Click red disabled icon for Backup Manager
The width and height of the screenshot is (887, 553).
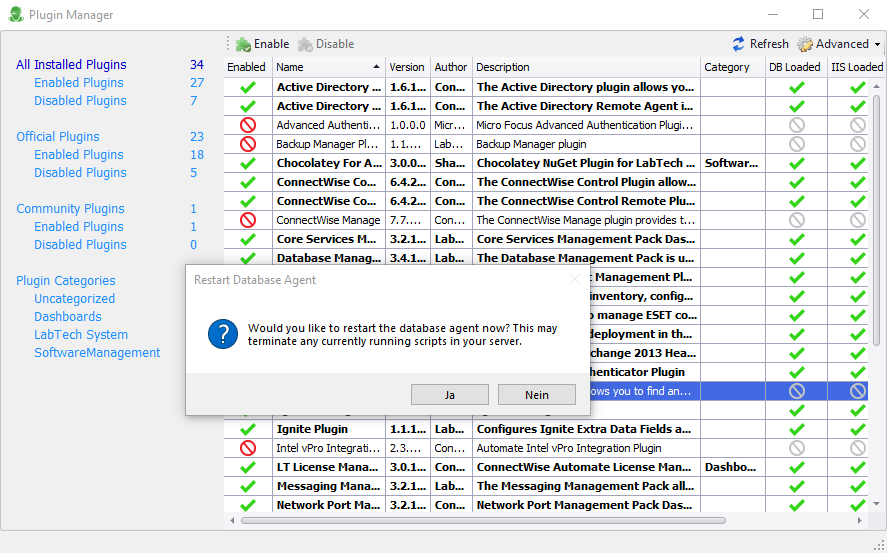(248, 144)
